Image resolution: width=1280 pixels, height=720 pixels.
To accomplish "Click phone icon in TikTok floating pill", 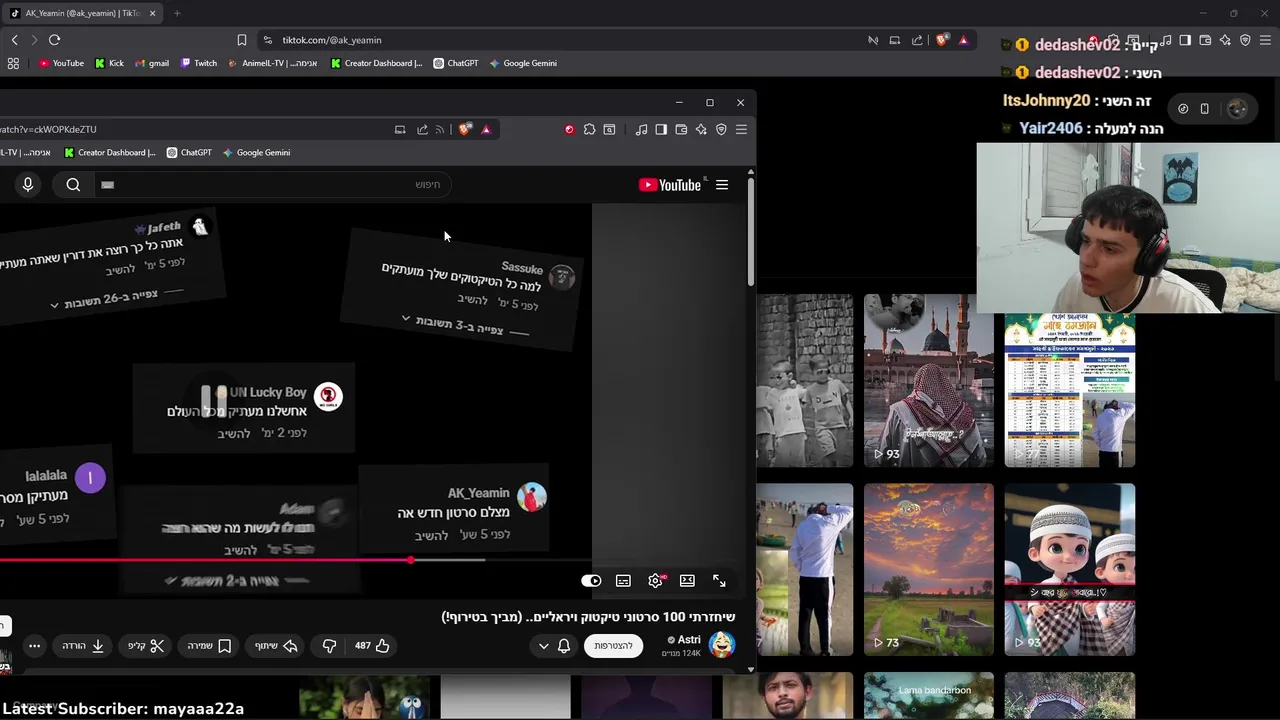I will click(x=1204, y=109).
